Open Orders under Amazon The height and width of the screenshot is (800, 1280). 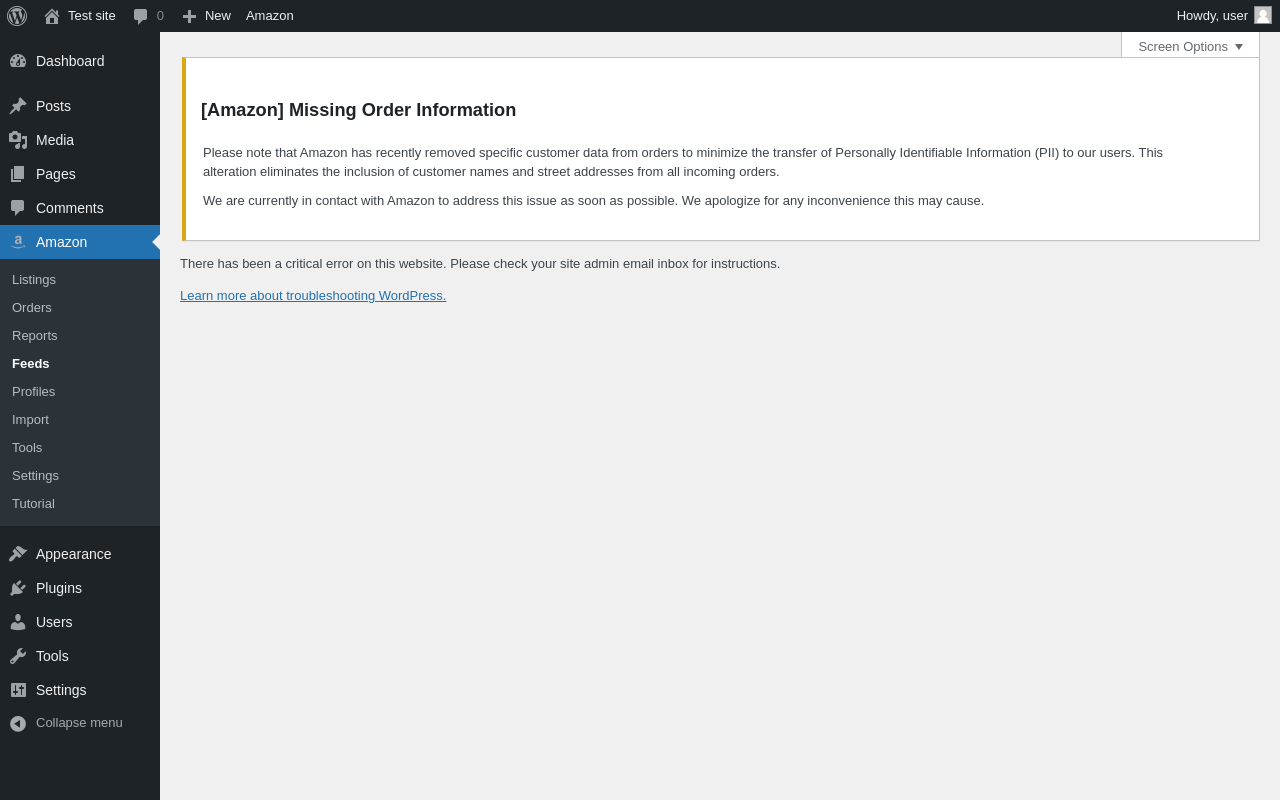[x=80, y=308]
